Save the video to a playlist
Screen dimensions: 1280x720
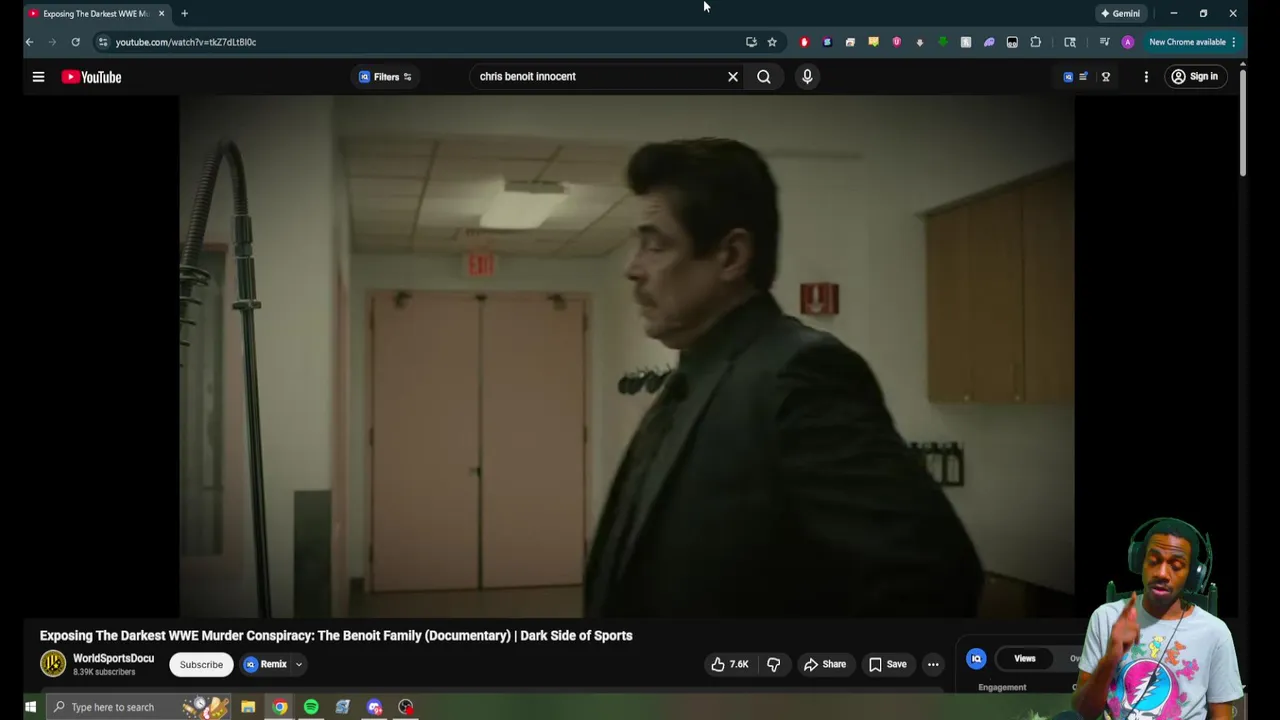pos(888,664)
